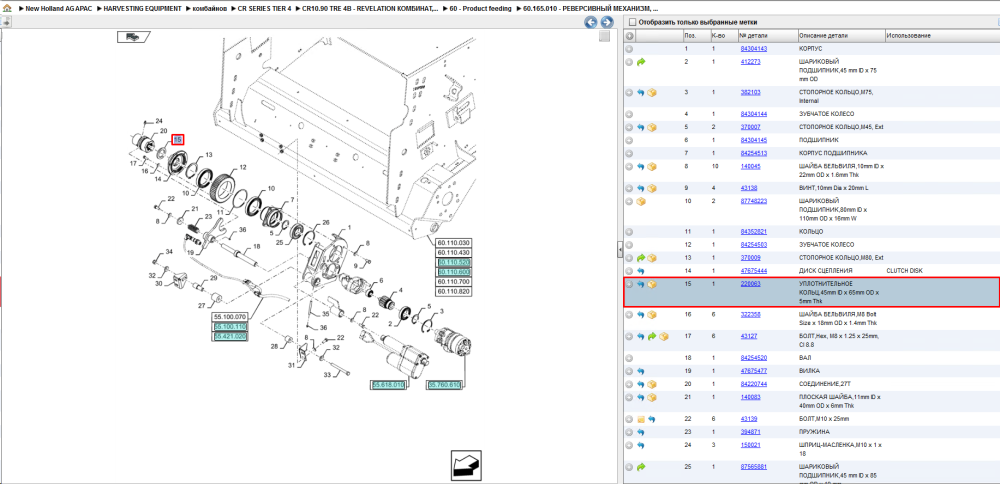Click the green arrow icon in row 17
The image size is (1000, 484).
tap(652, 337)
